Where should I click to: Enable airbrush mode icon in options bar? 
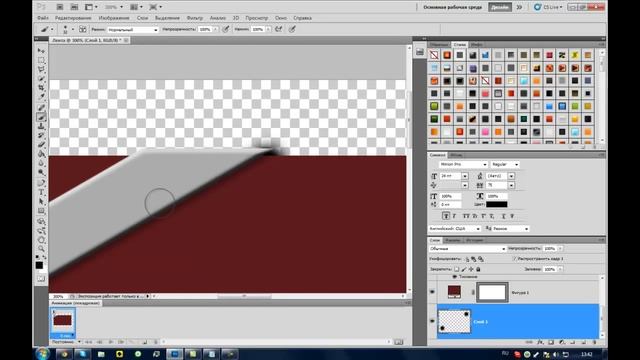(x=278, y=29)
